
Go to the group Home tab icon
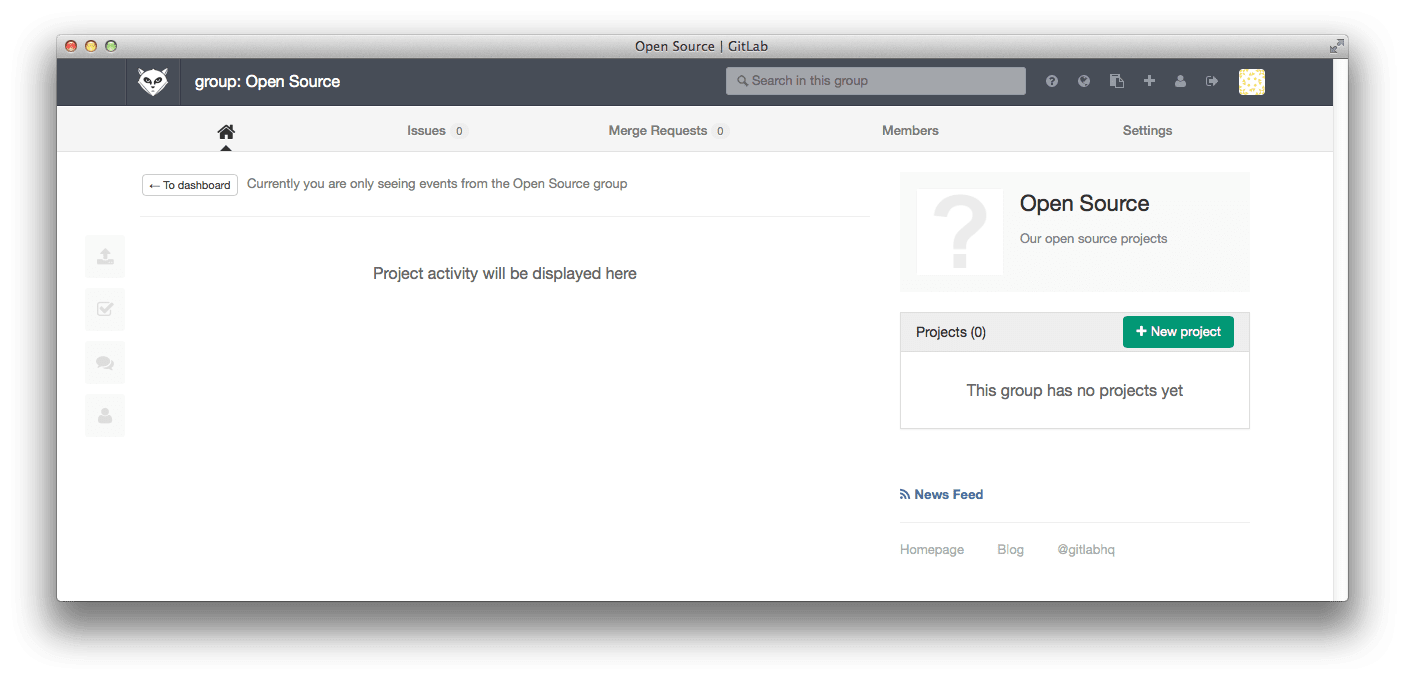point(226,131)
